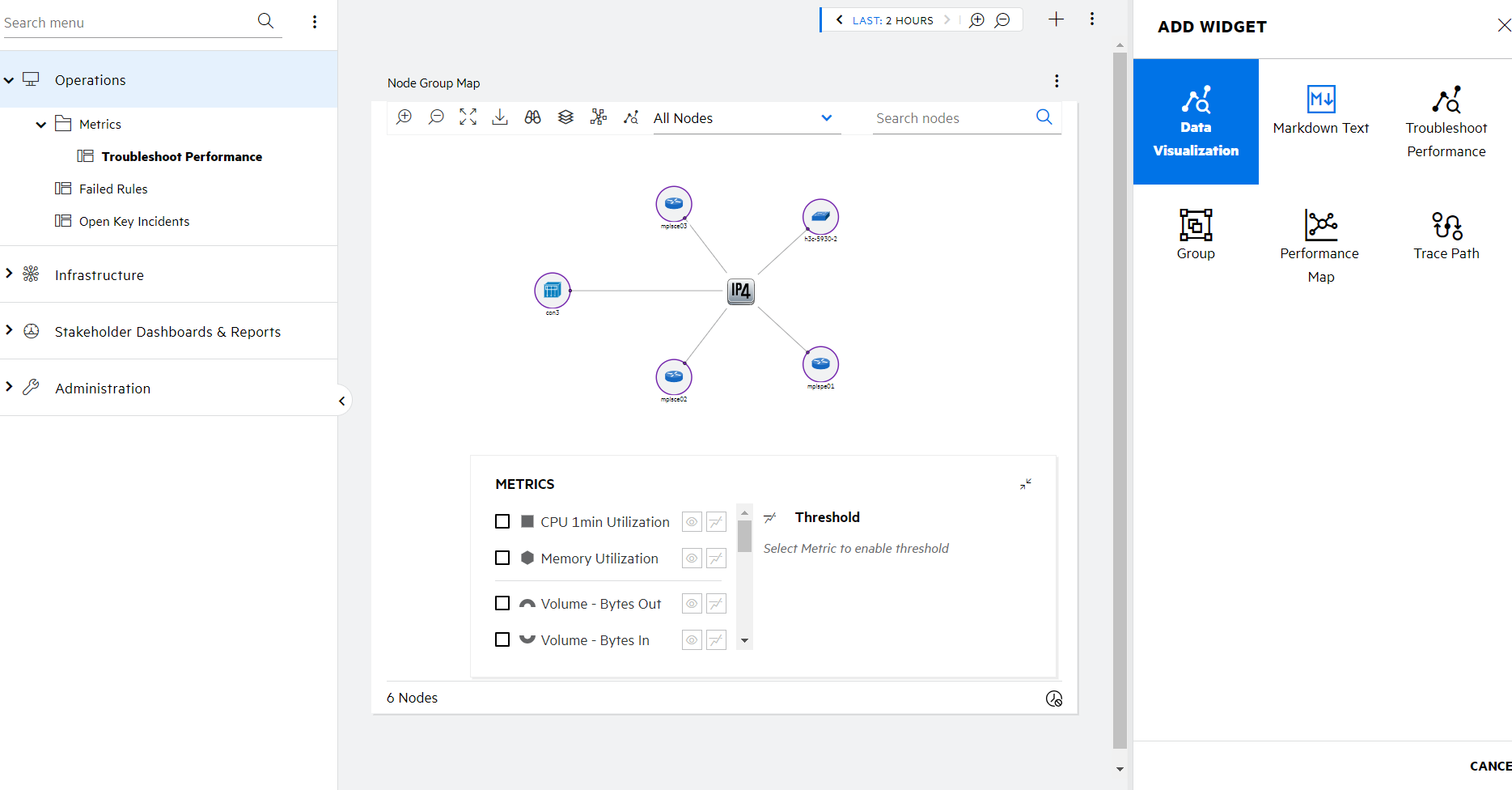This screenshot has width=1512, height=790.
Task: Open Troubleshoot Performance menu item
Action: click(181, 157)
